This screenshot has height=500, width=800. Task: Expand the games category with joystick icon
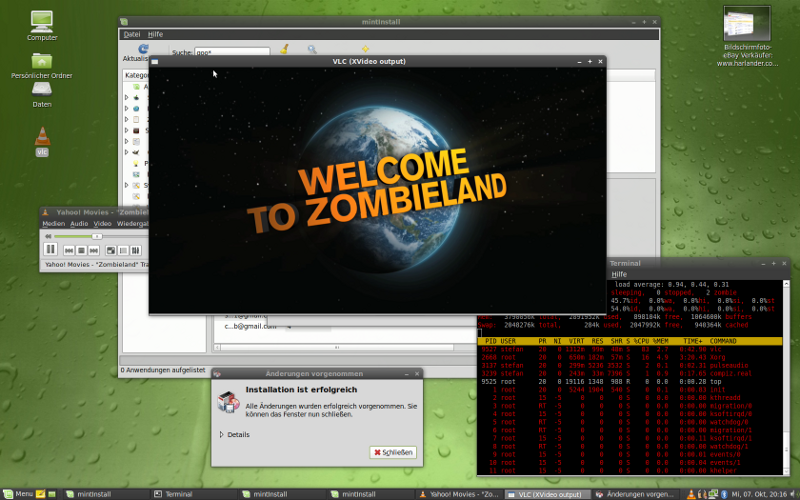pyautogui.click(x=127, y=97)
